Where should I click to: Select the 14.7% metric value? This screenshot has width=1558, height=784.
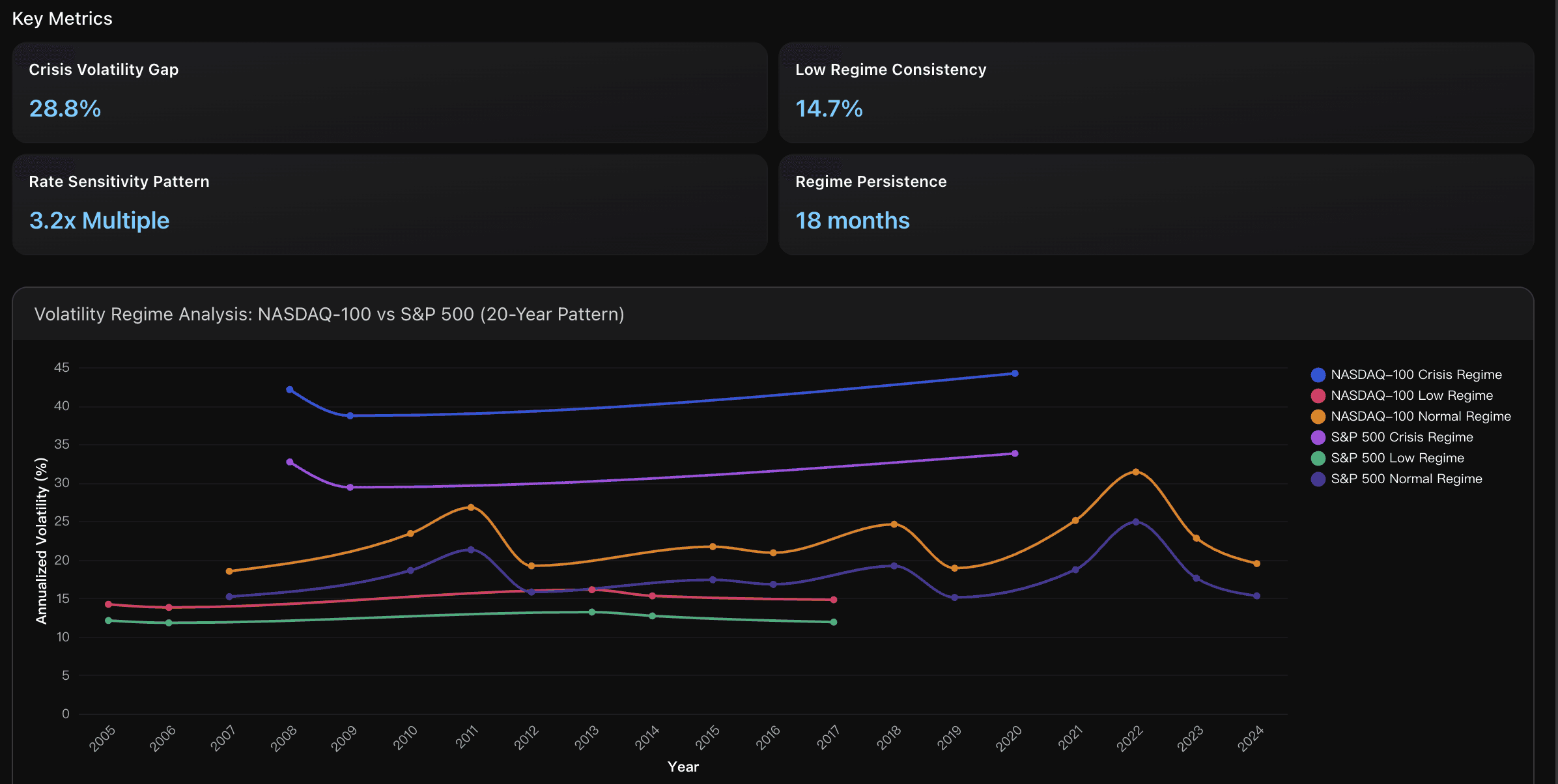click(829, 108)
